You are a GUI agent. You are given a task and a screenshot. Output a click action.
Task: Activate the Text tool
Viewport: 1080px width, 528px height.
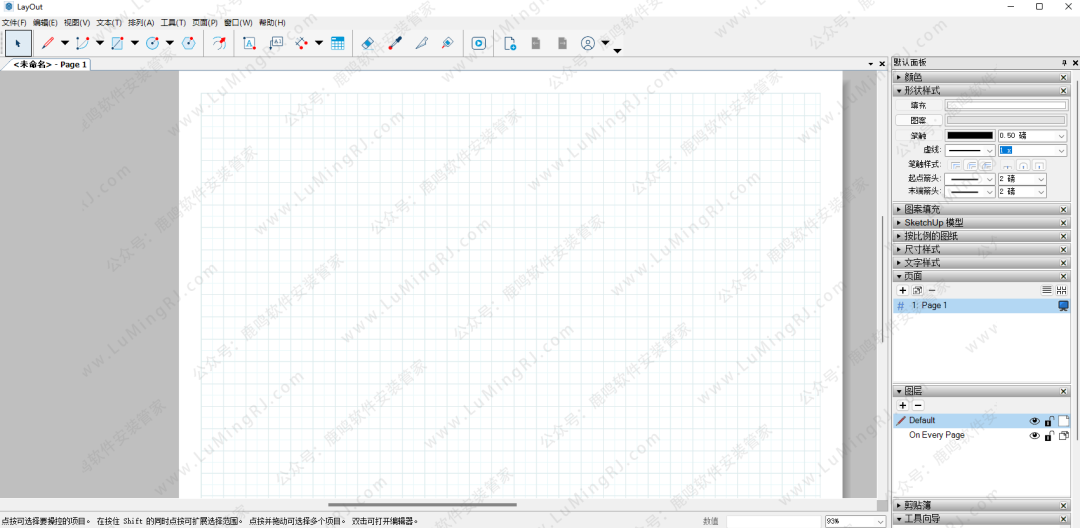tap(250, 43)
